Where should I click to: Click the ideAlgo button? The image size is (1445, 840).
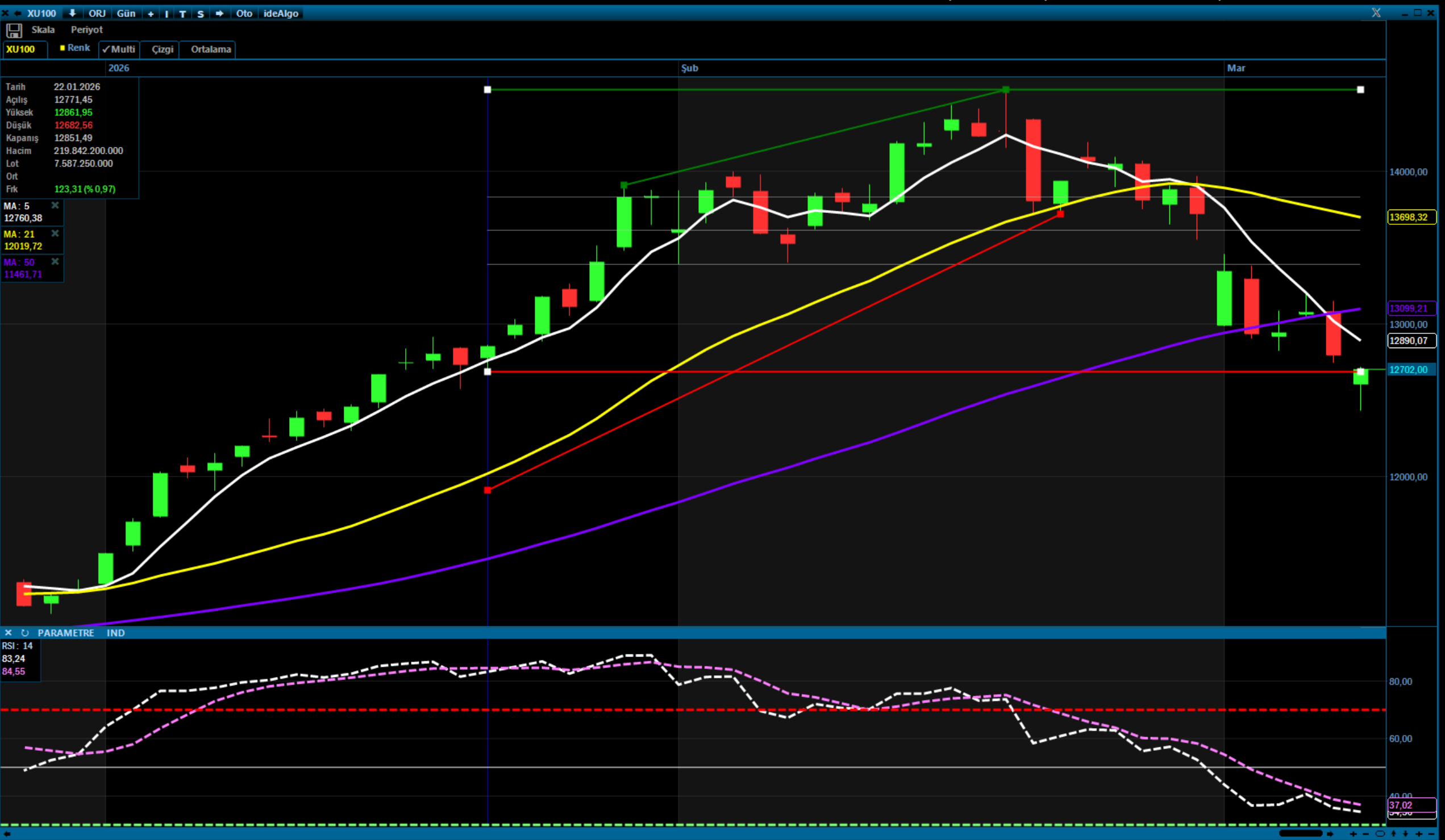point(280,13)
